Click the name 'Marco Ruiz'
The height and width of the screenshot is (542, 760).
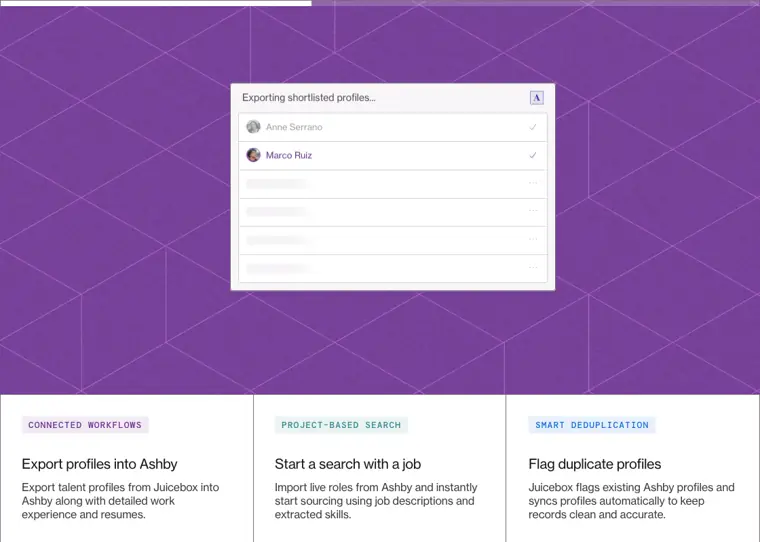tap(289, 155)
